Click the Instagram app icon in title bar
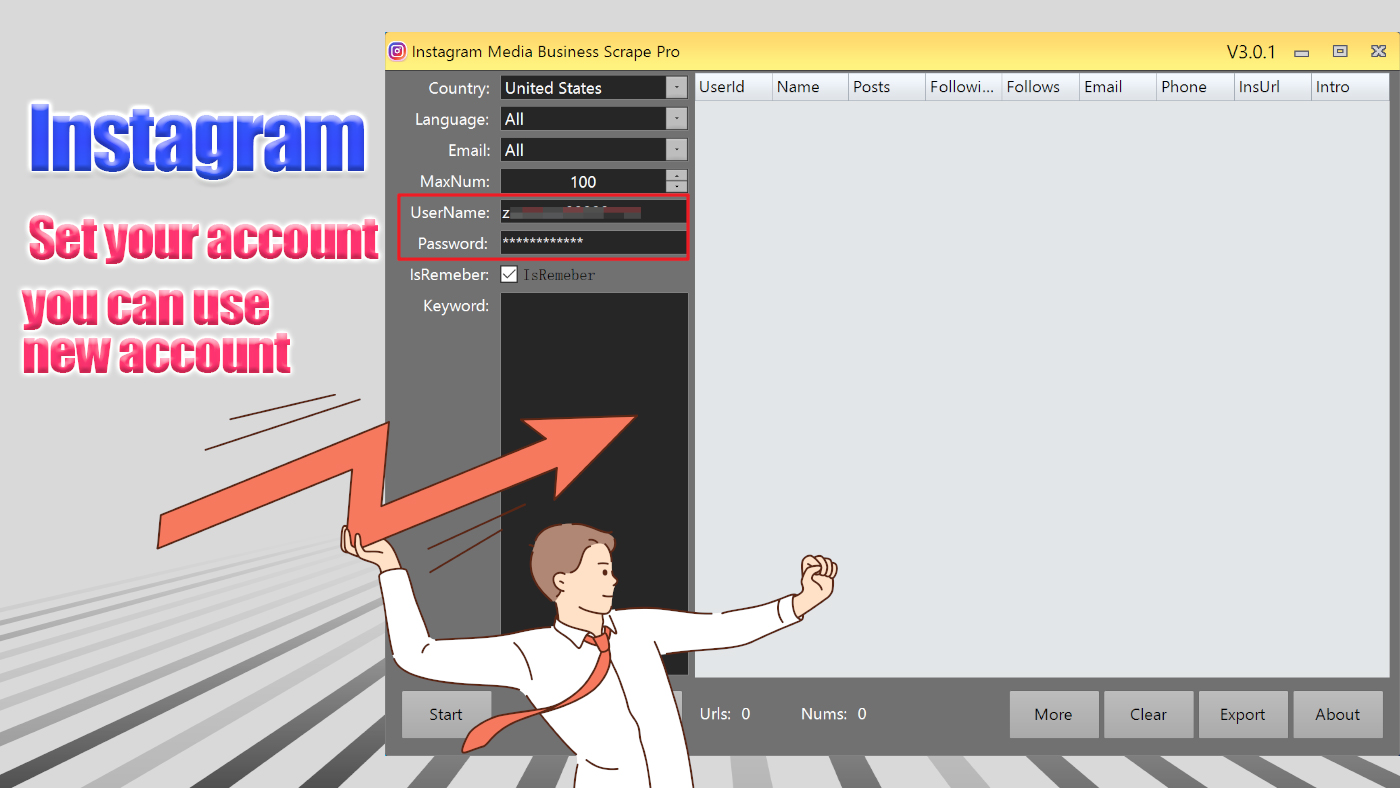Screen dimensions: 1400x788 click(398, 51)
